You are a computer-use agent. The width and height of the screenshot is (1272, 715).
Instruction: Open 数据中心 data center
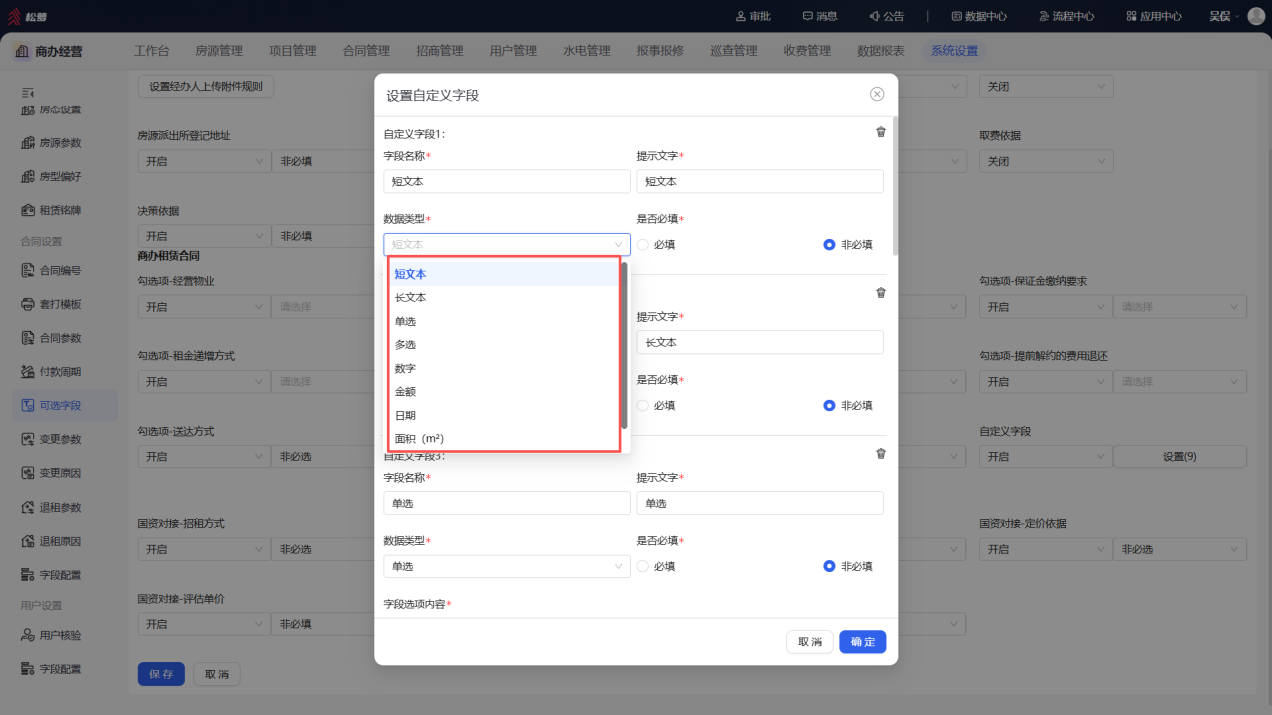point(979,16)
